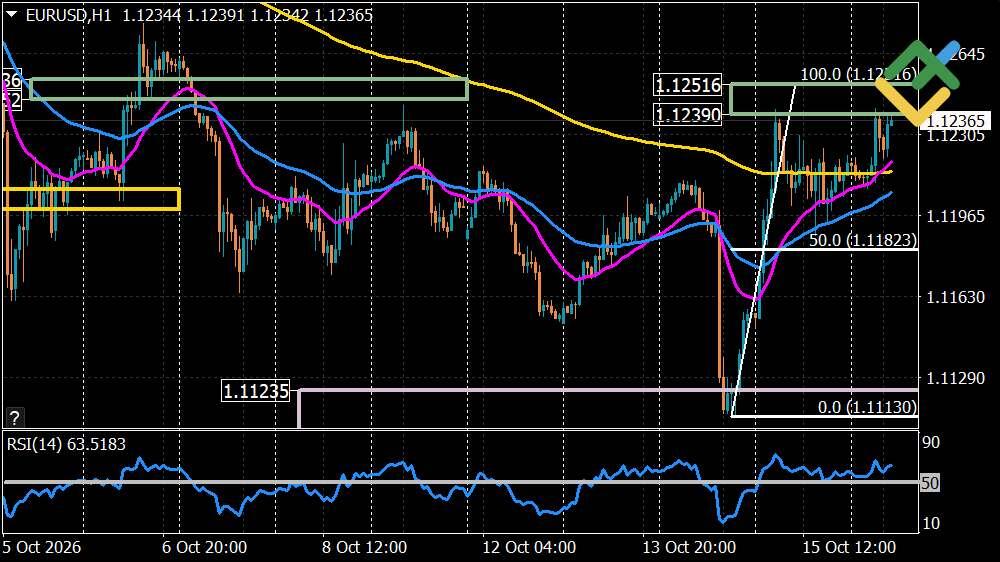The image size is (1000, 562).
Task: Click the 1.11290 price axis value
Action: tap(955, 378)
